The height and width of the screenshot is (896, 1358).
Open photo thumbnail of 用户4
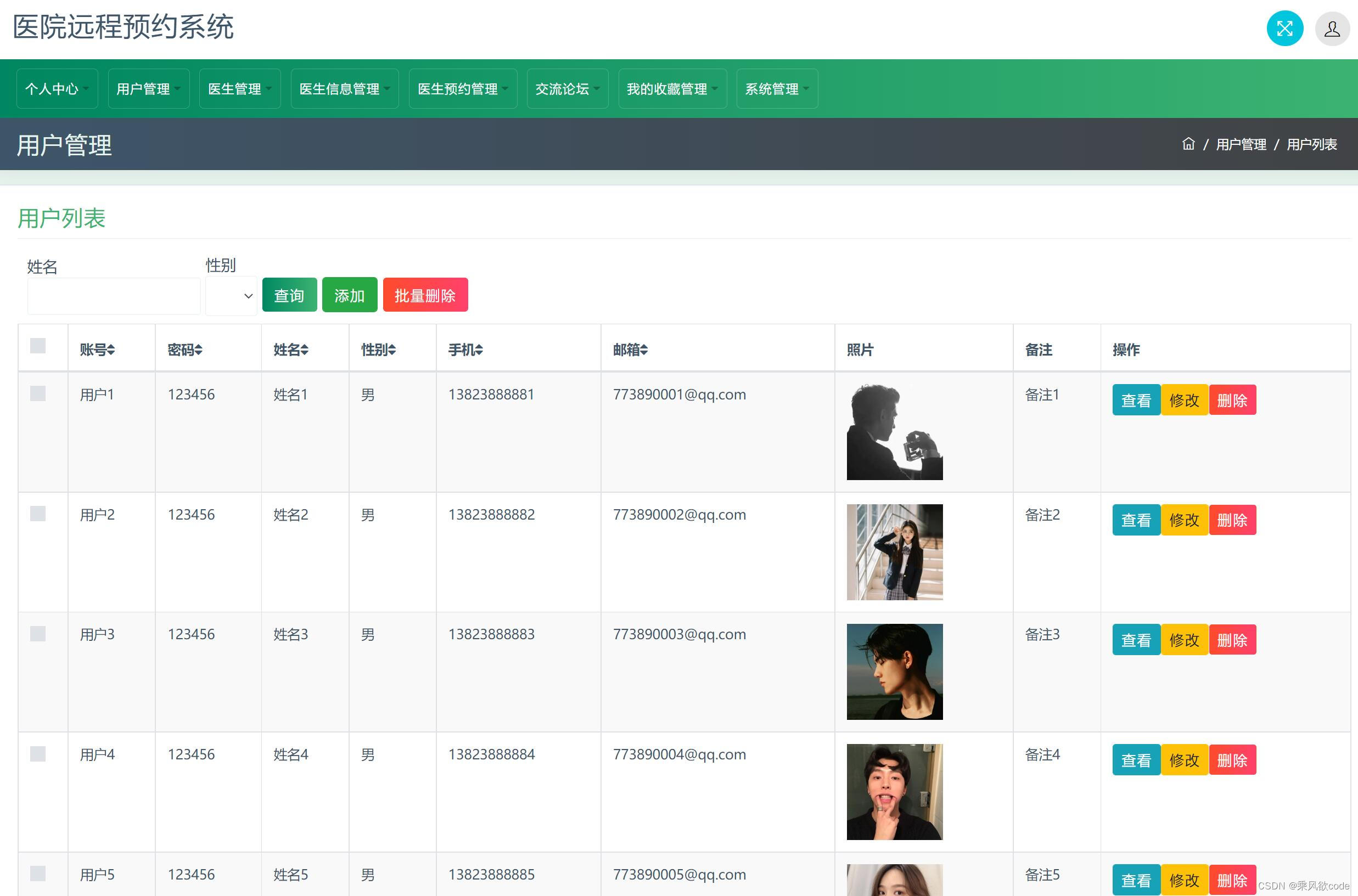pos(894,791)
